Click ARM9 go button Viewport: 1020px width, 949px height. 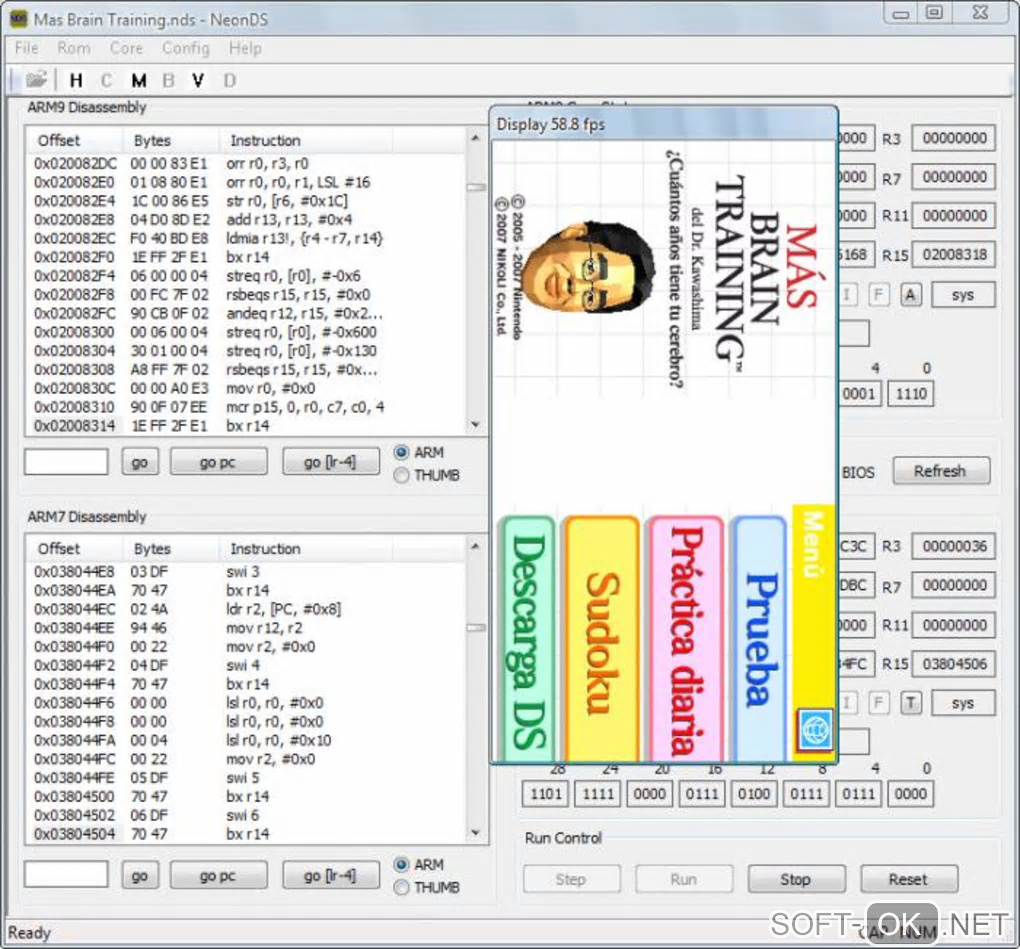coord(140,462)
